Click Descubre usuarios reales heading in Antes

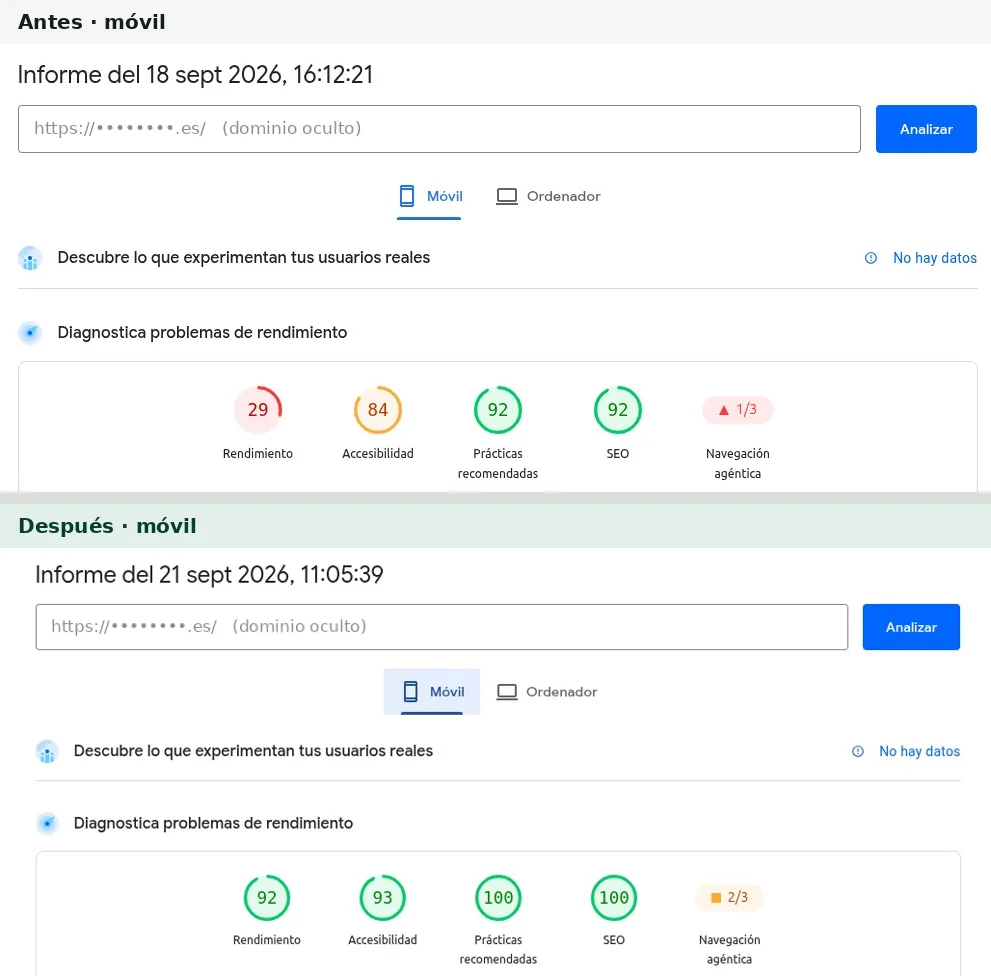click(x=243, y=258)
